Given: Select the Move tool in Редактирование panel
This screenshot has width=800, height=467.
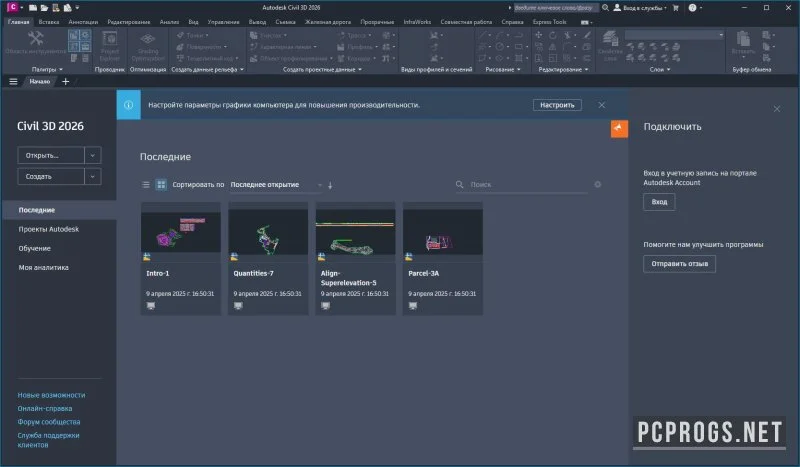Looking at the screenshot, I should 539,35.
